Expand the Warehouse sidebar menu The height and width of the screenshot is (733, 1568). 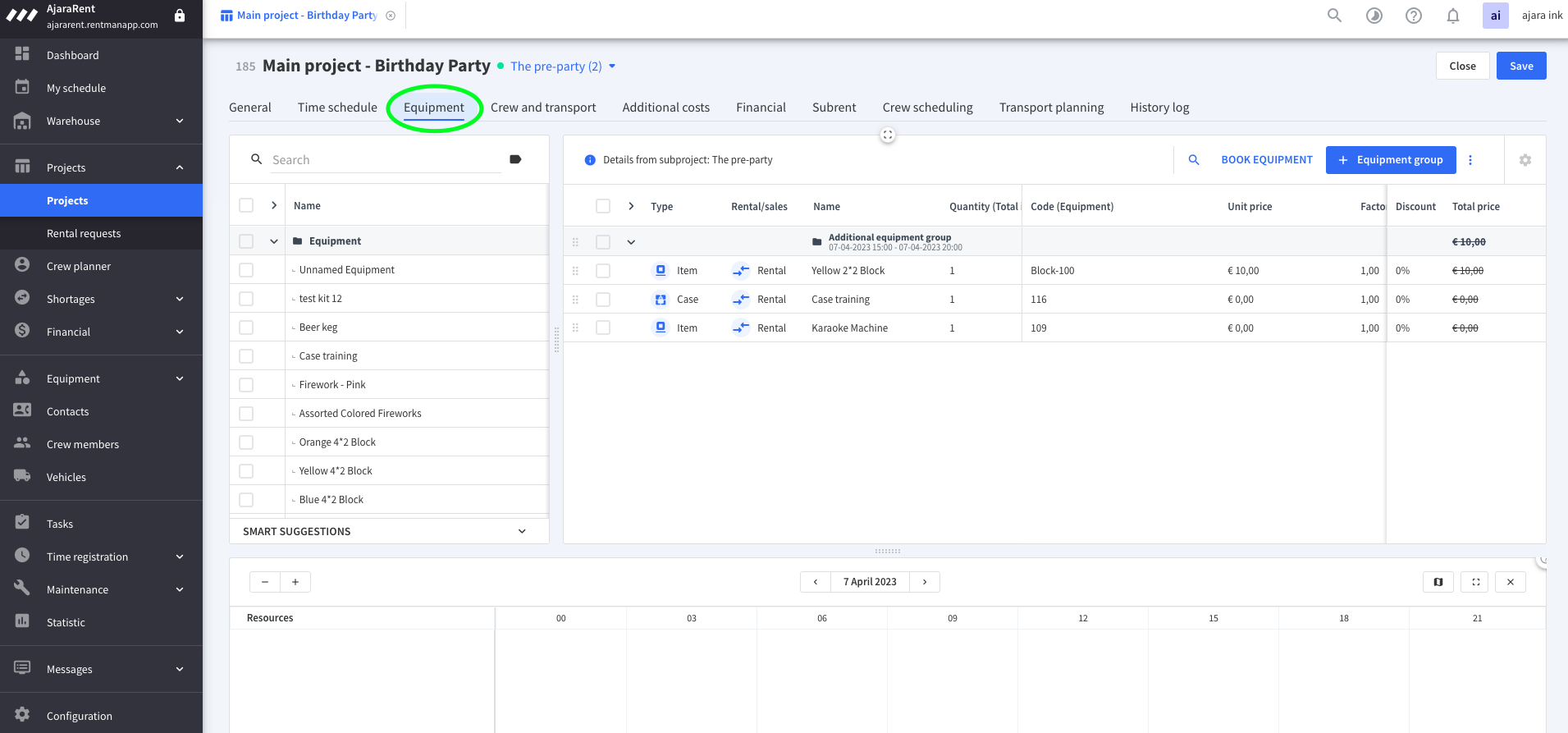point(180,121)
